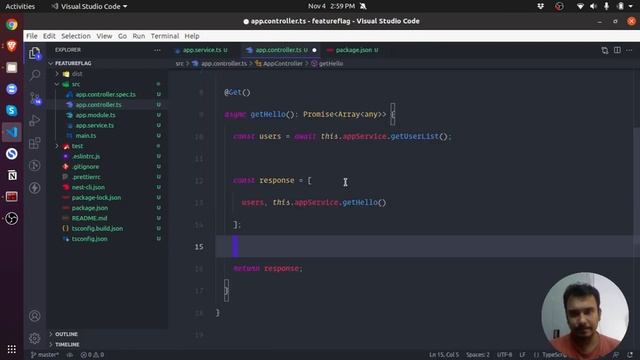This screenshot has width=640, height=360.
Task: Open the Run menu
Action: 139,36
